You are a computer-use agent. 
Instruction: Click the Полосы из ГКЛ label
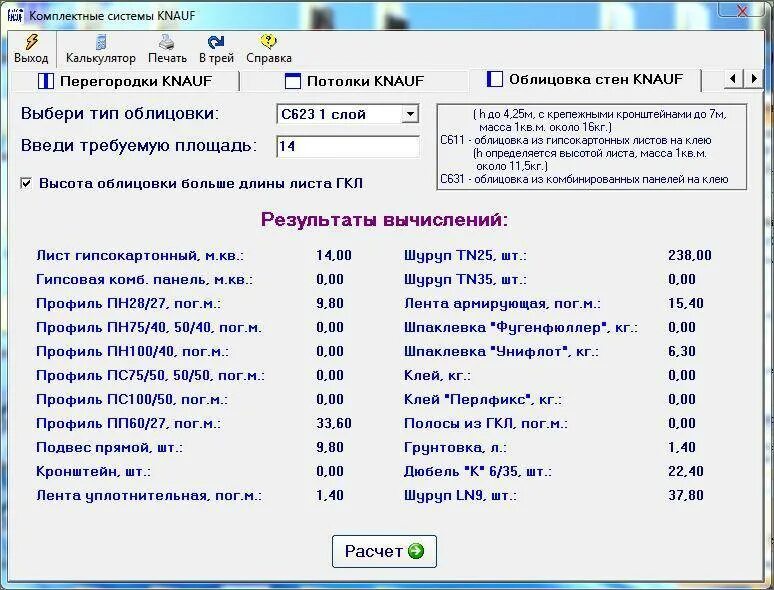[486, 423]
